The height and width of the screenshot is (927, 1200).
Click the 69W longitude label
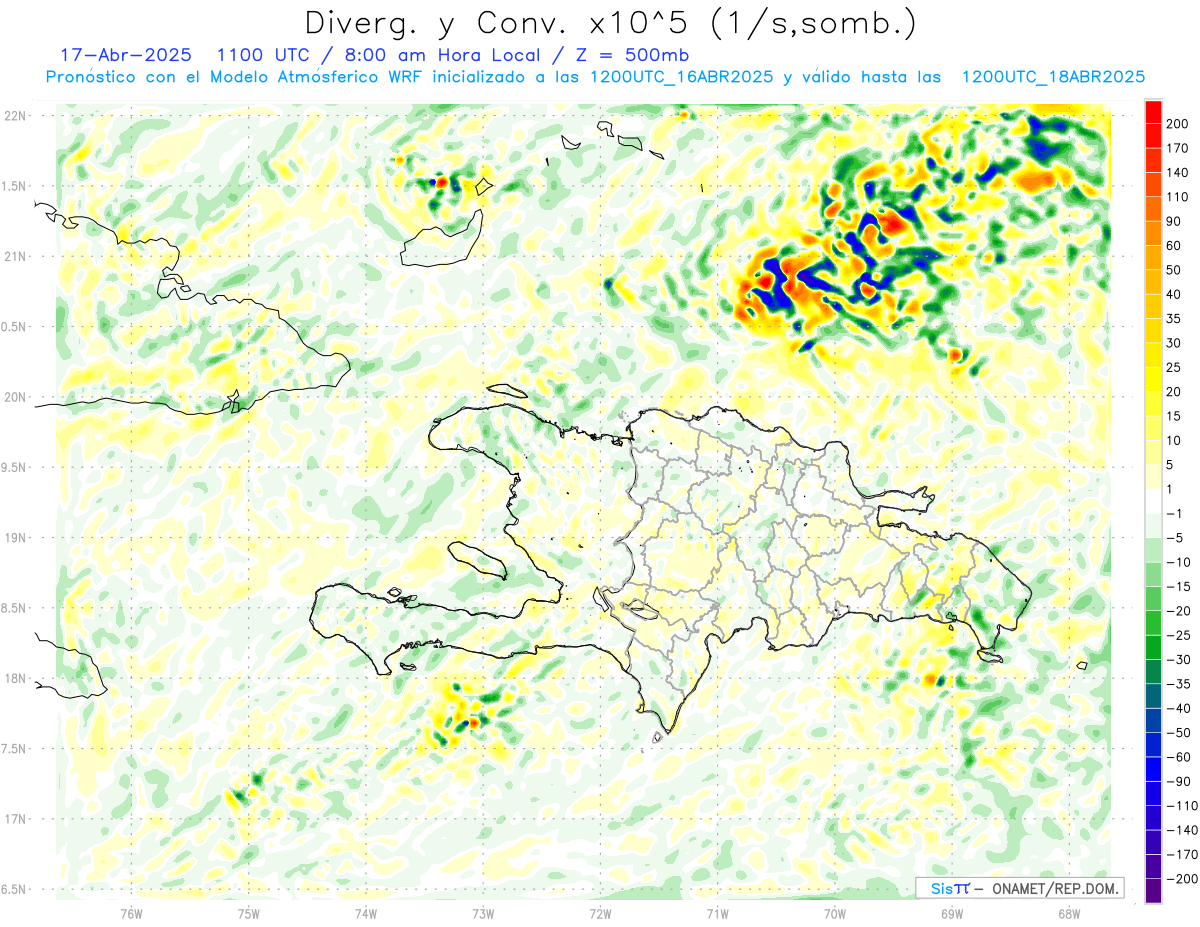click(952, 913)
